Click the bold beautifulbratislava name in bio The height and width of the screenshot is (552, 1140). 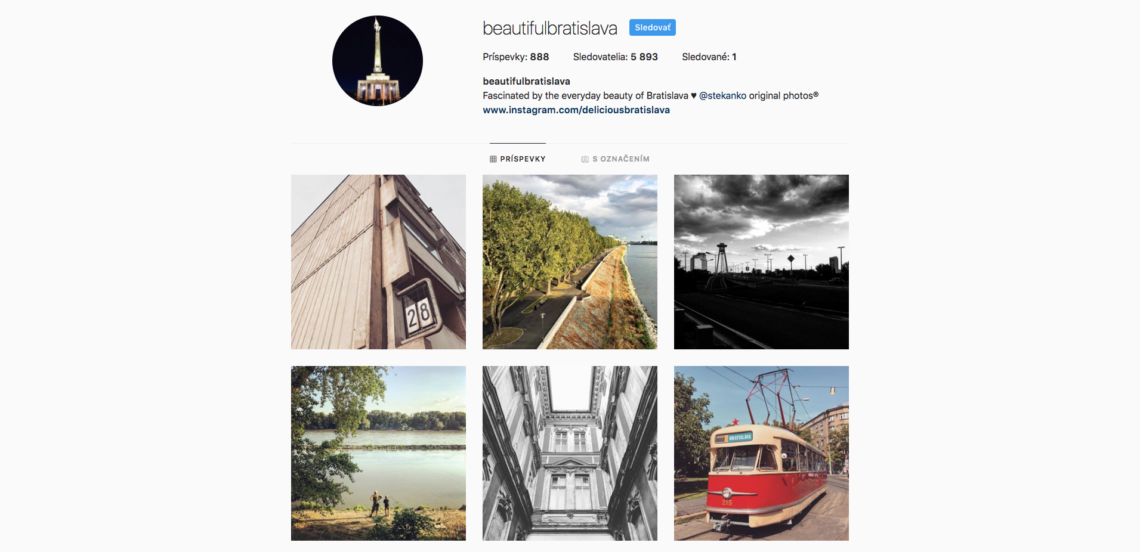click(526, 81)
